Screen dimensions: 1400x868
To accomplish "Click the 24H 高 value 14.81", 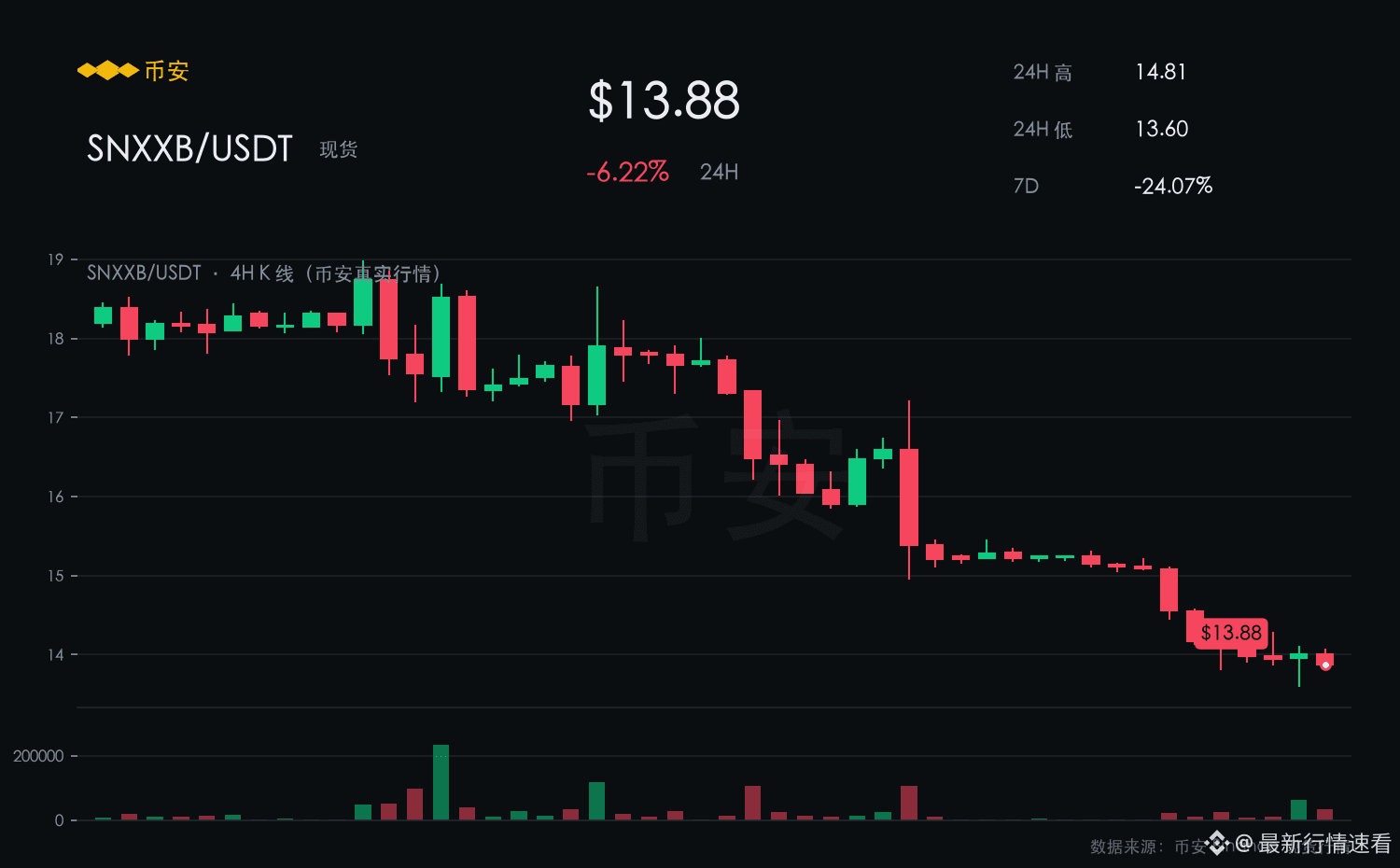I will pyautogui.click(x=1160, y=72).
